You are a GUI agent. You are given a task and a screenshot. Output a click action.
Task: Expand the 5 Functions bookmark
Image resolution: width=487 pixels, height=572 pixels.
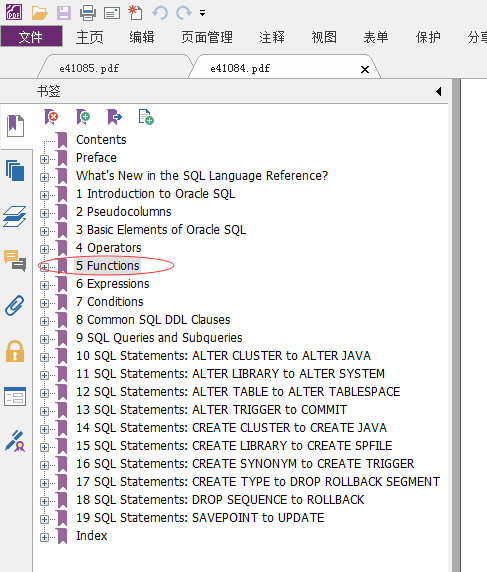pos(44,267)
